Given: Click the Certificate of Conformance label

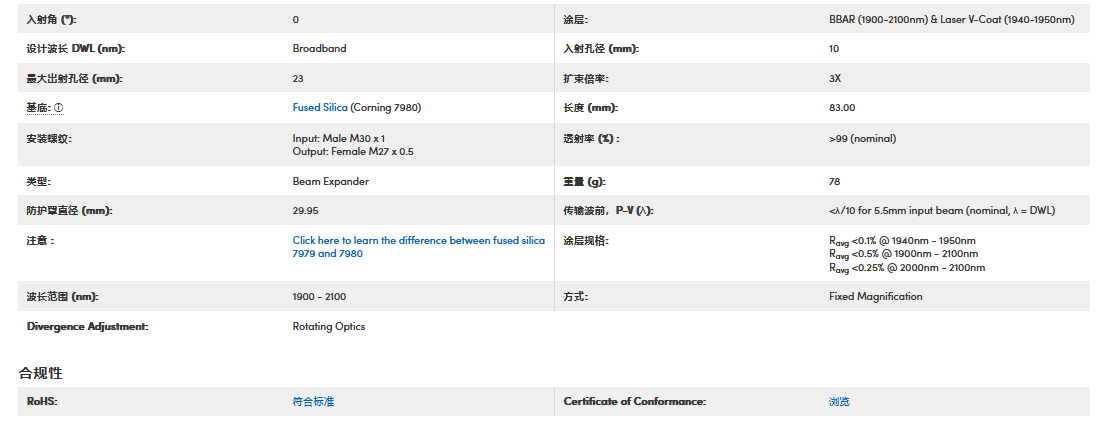Looking at the screenshot, I should pos(634,401).
